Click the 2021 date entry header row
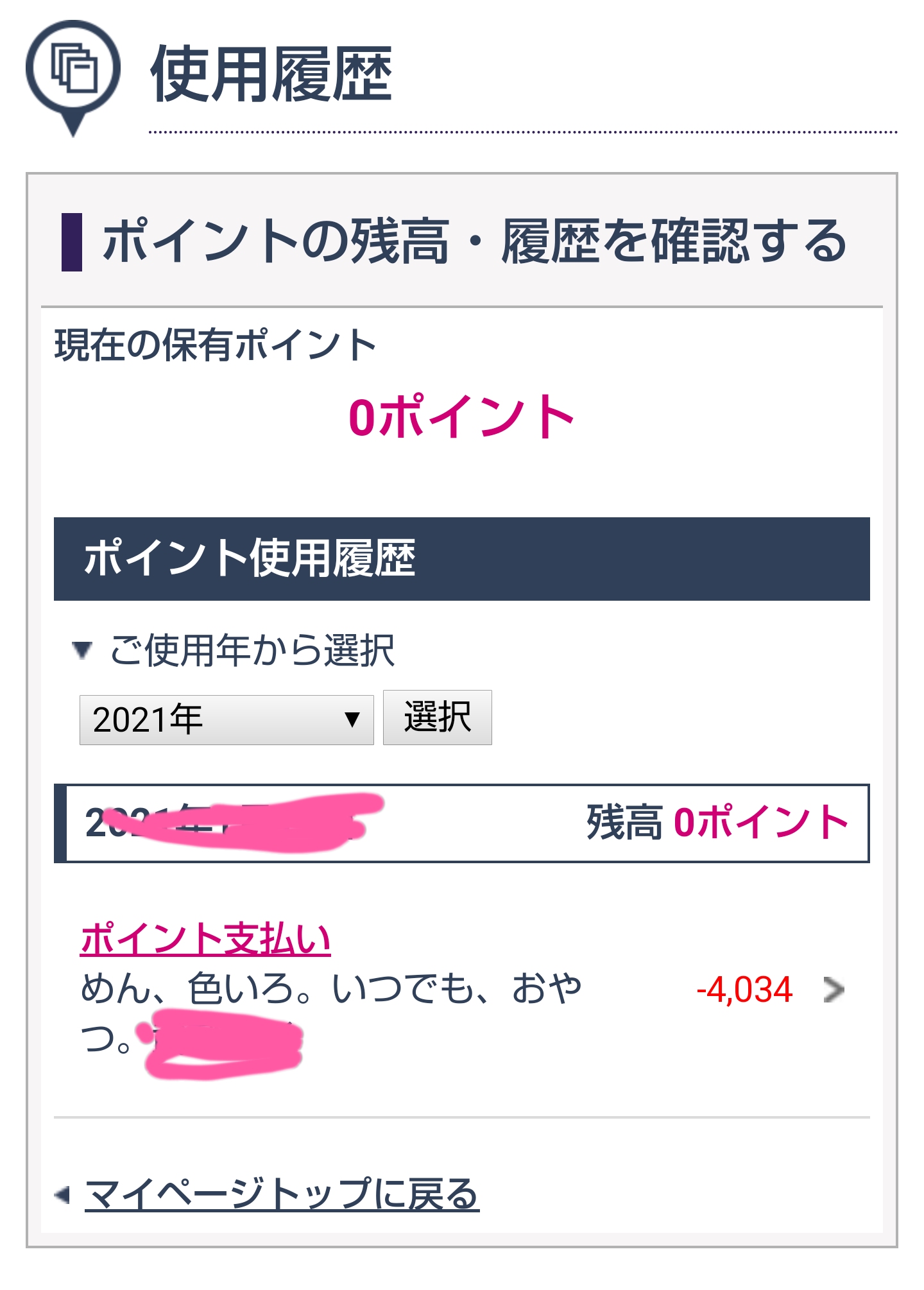 [x=462, y=823]
